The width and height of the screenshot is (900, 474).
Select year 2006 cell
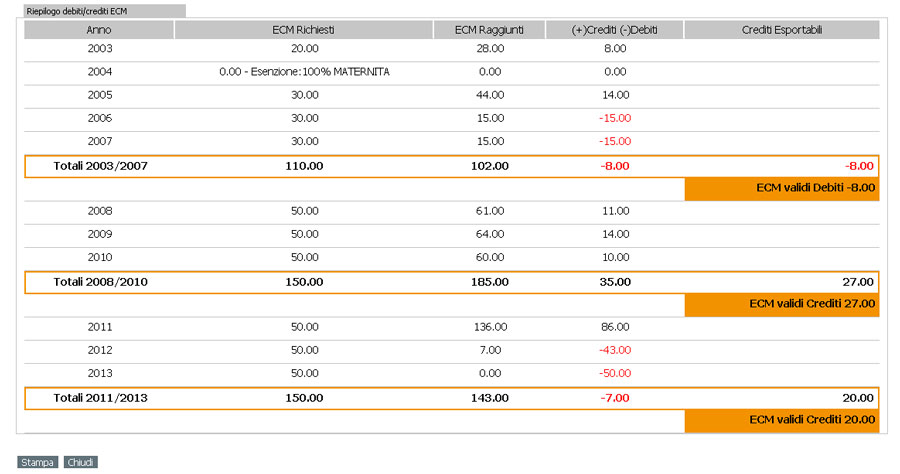[x=100, y=118]
